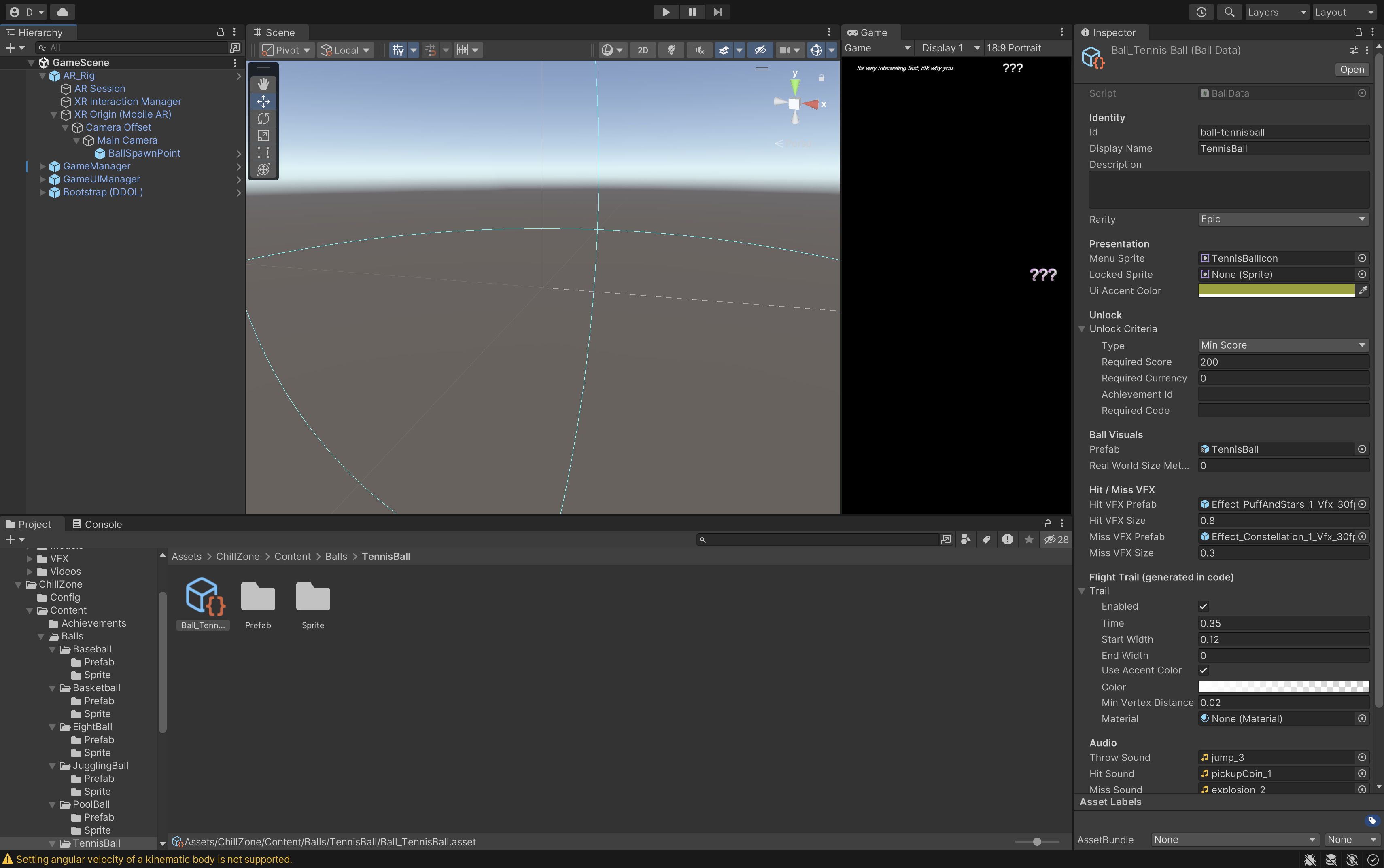The image size is (1384, 868).
Task: Toggle scene lighting
Action: tap(671, 50)
